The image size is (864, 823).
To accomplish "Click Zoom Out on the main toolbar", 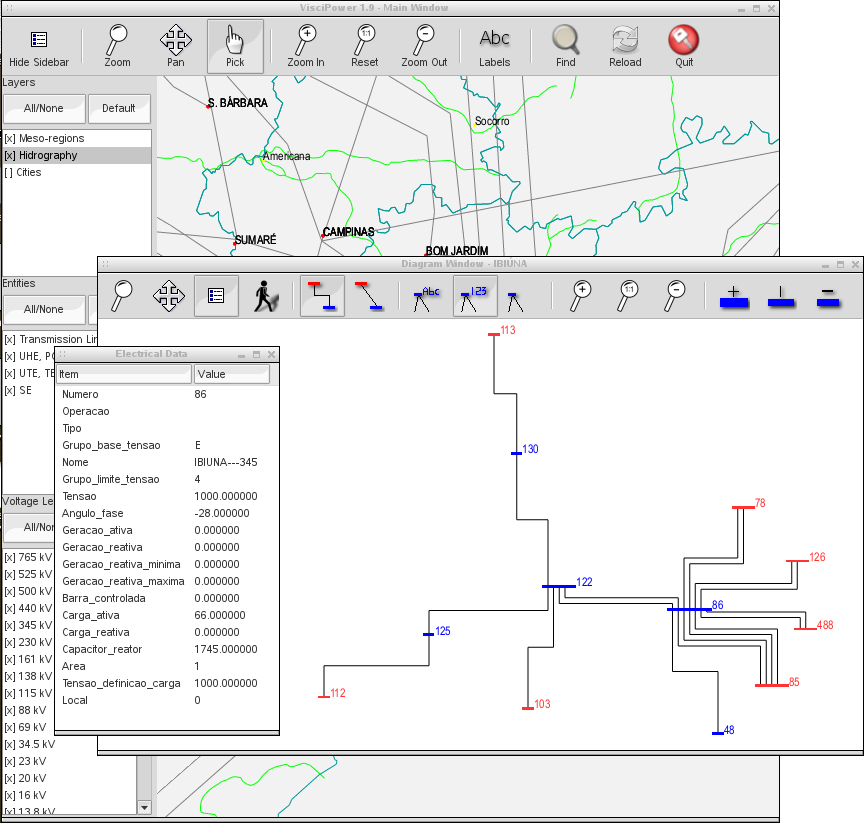I will tap(424, 47).
